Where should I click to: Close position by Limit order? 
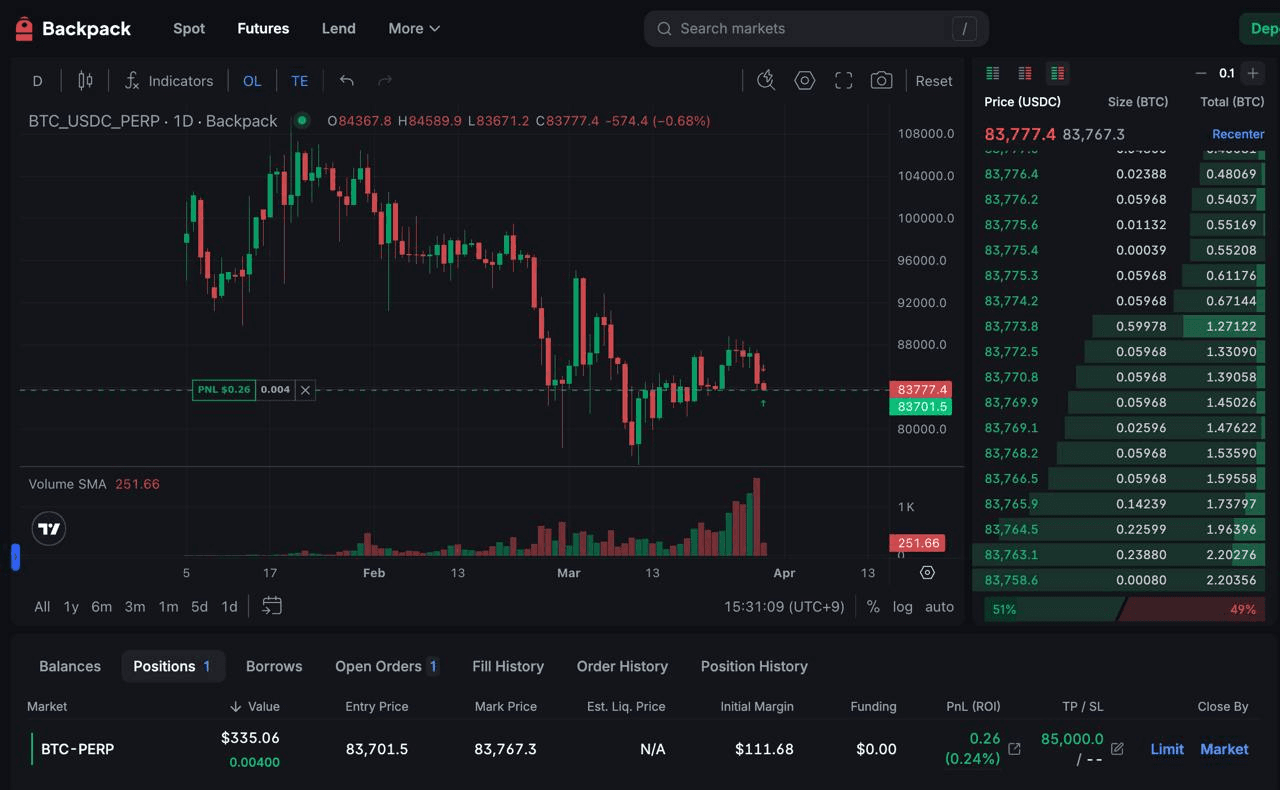[x=1167, y=749]
